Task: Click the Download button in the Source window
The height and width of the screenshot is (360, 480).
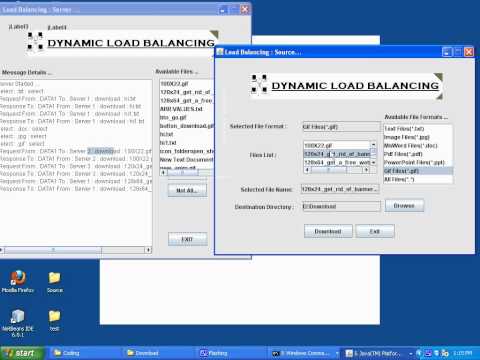Action: click(x=328, y=231)
